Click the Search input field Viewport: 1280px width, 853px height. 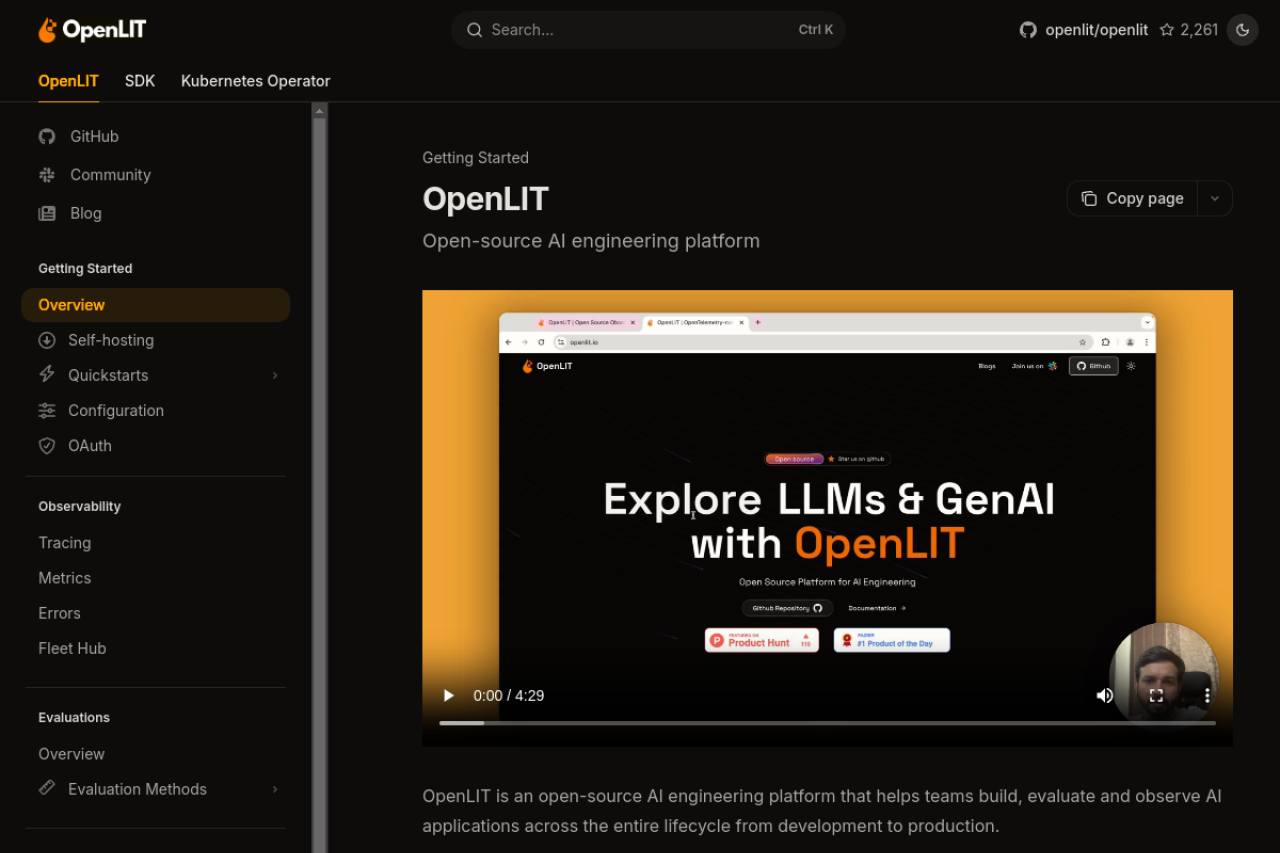pos(647,30)
